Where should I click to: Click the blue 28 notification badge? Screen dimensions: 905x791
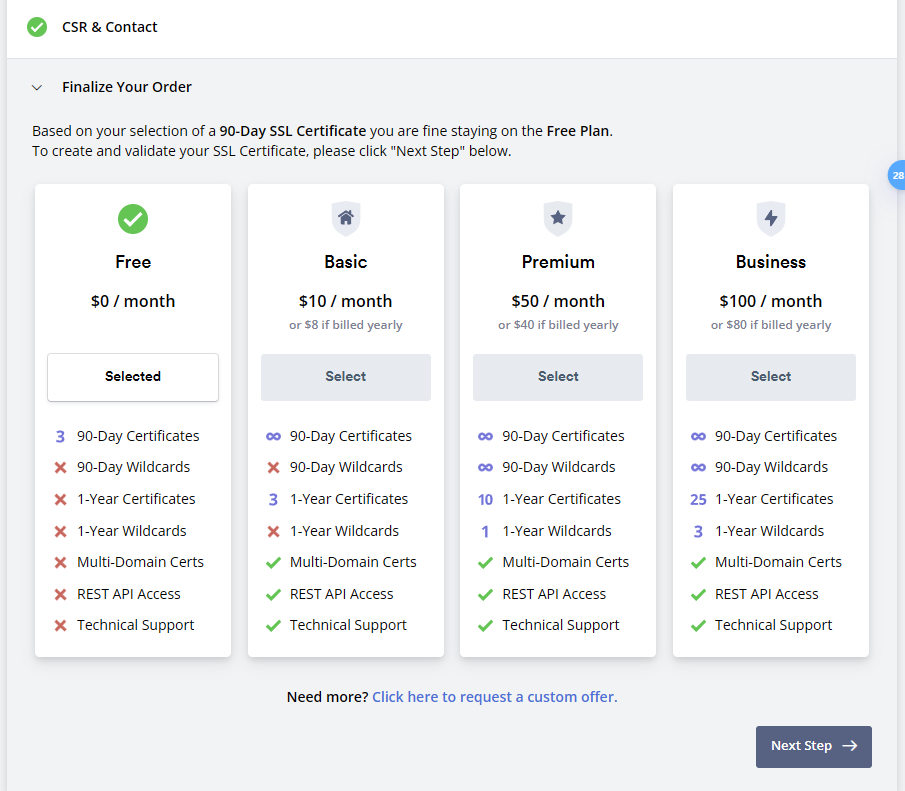tap(897, 175)
